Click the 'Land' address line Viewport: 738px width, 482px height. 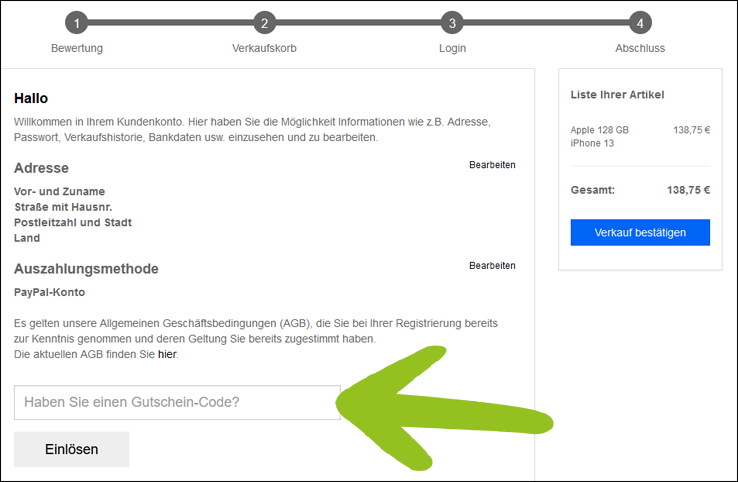(x=27, y=238)
